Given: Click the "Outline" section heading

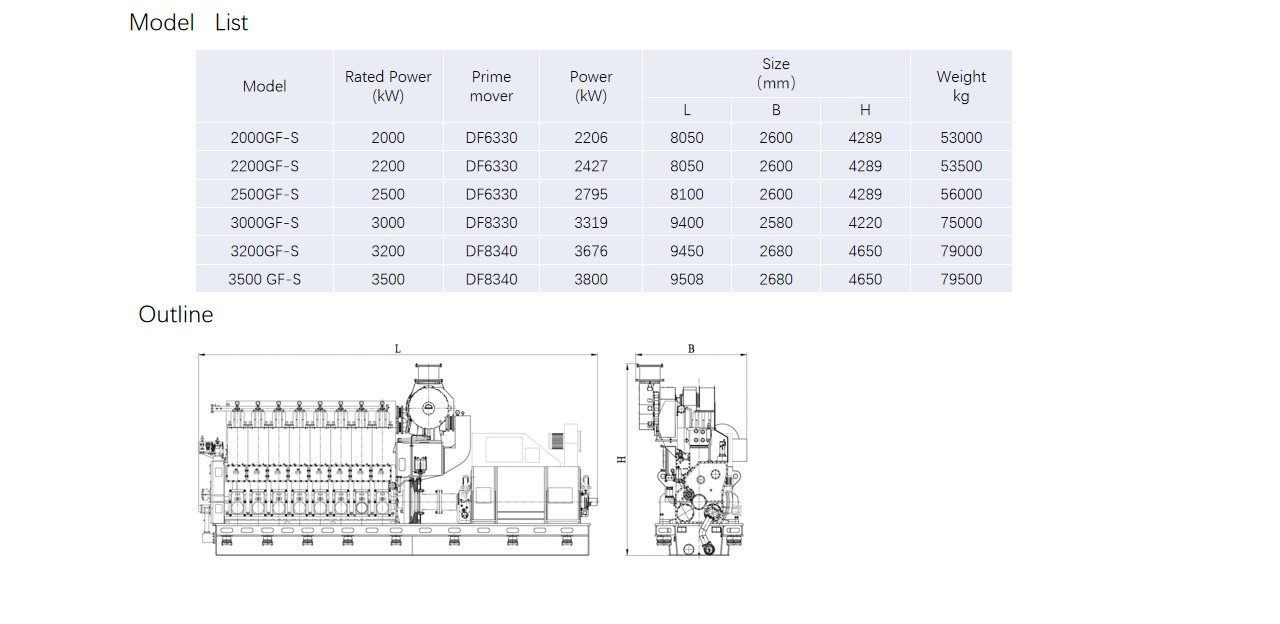Looking at the screenshot, I should pyautogui.click(x=176, y=314).
